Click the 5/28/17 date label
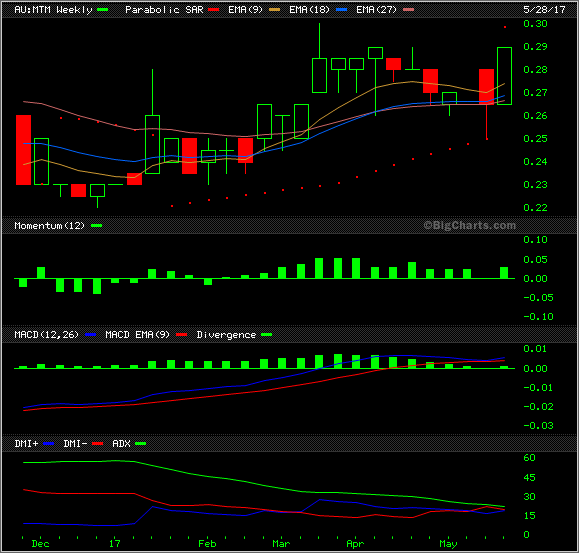The height and width of the screenshot is (553, 579). pyautogui.click(x=544, y=10)
